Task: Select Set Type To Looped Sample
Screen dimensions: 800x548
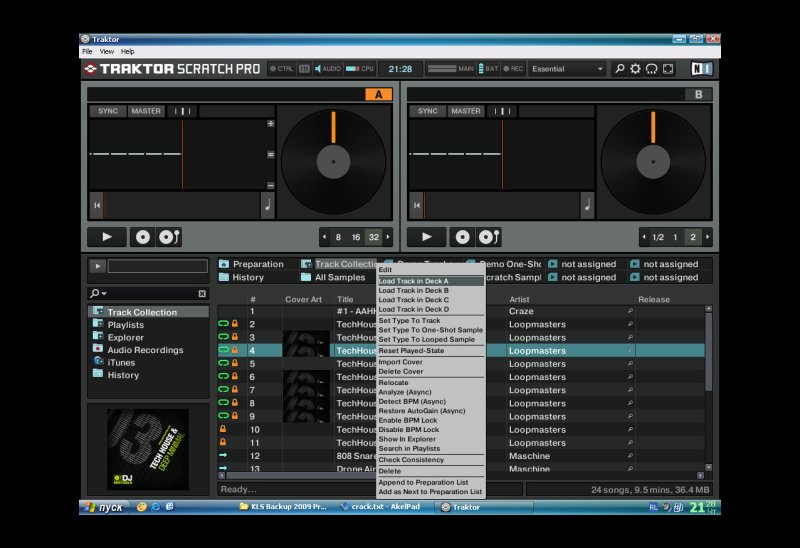Action: (431, 339)
